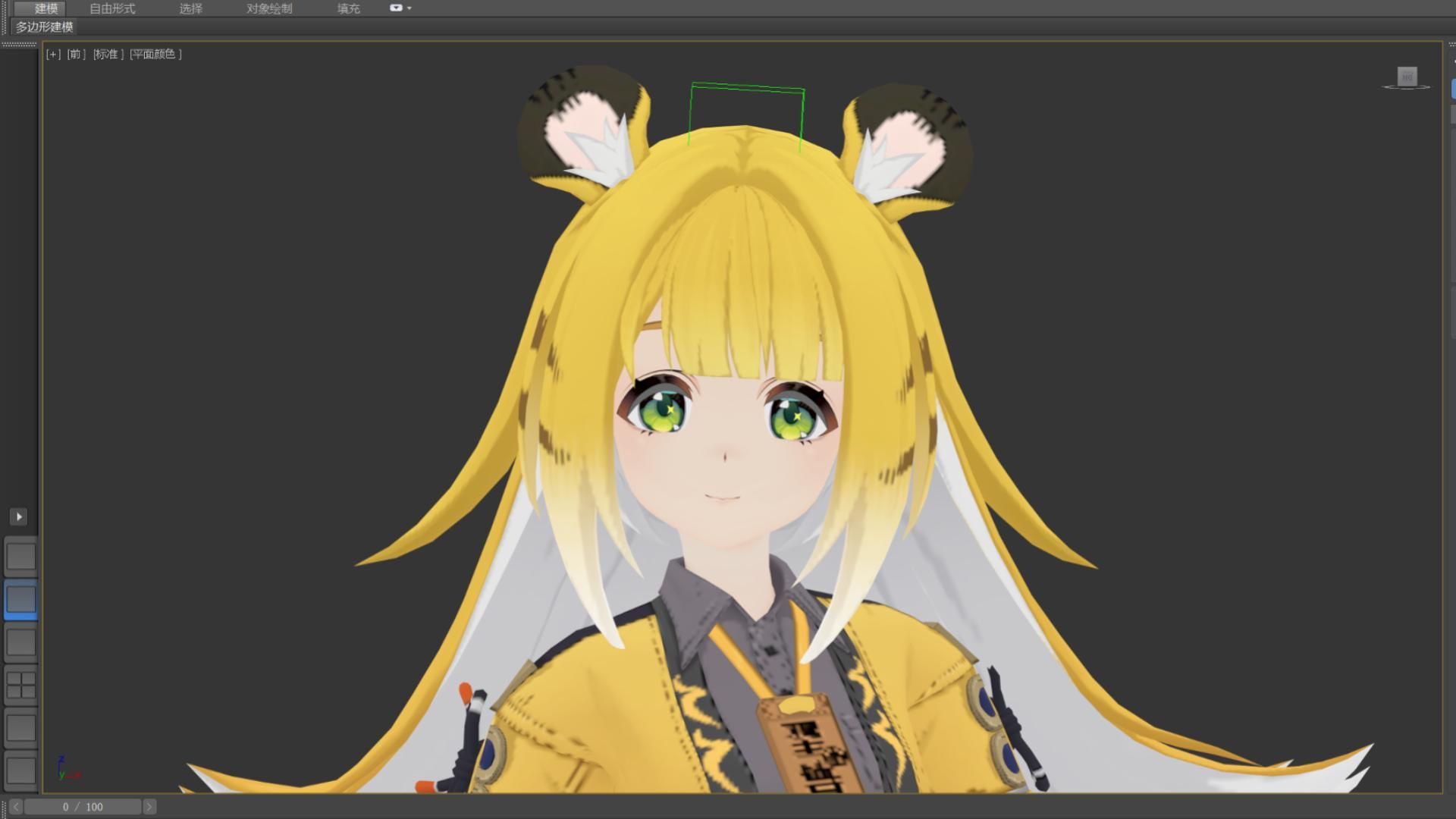Open the [平面颜色] viewport display menu
Image resolution: width=1456 pixels, height=819 pixels.
tap(155, 54)
